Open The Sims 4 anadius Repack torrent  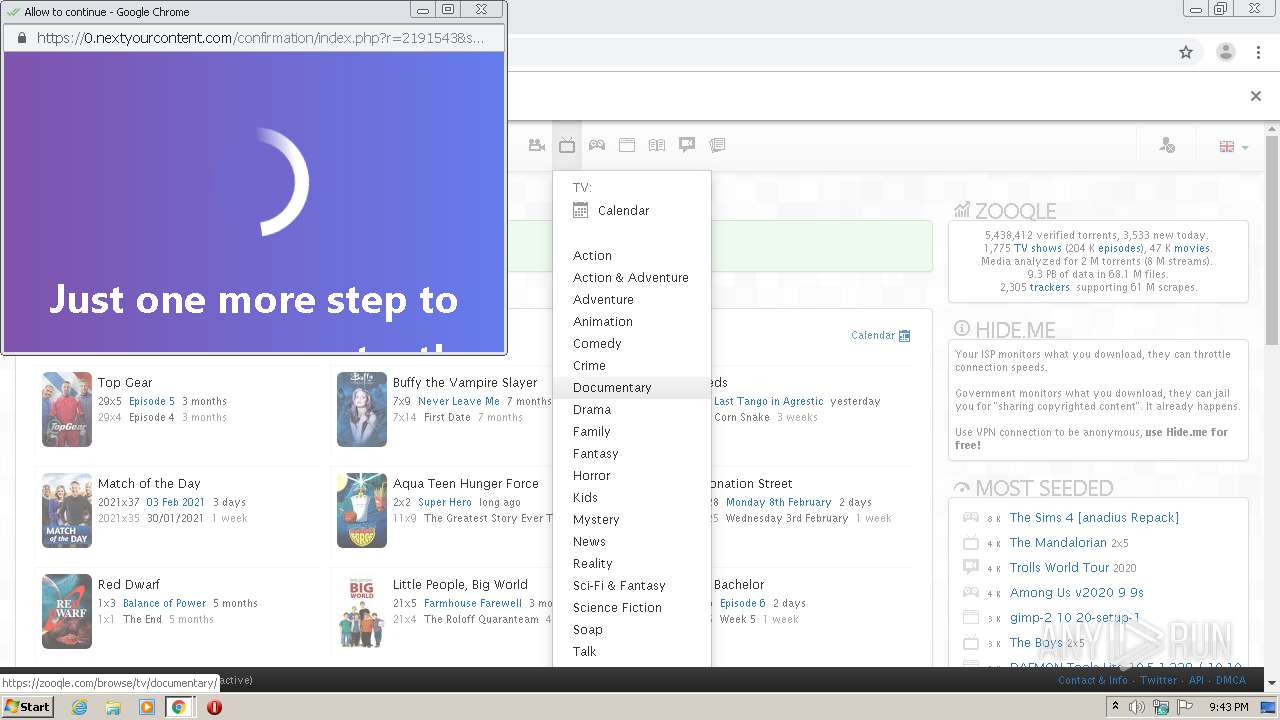pyautogui.click(x=1094, y=518)
